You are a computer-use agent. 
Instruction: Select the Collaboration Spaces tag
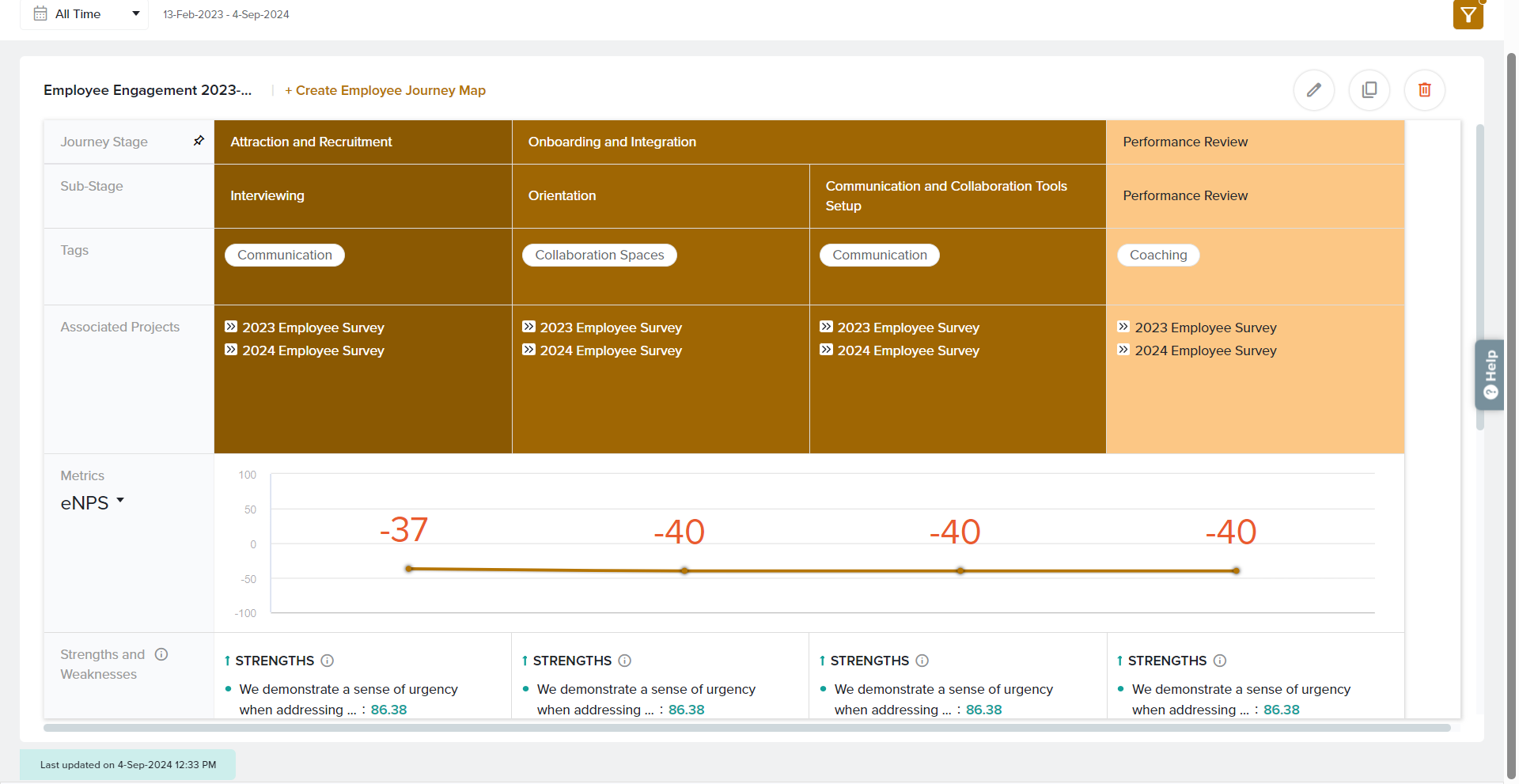click(x=599, y=255)
